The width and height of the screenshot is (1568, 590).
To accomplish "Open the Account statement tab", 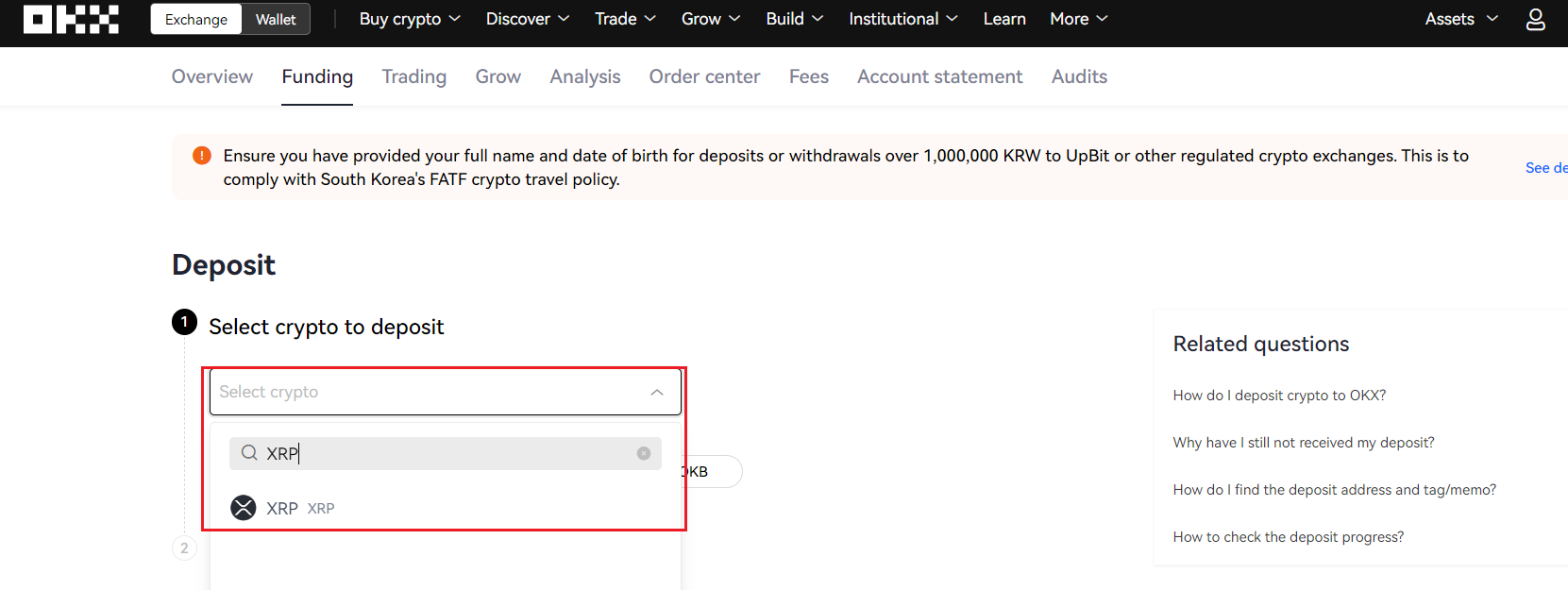I will [x=939, y=76].
